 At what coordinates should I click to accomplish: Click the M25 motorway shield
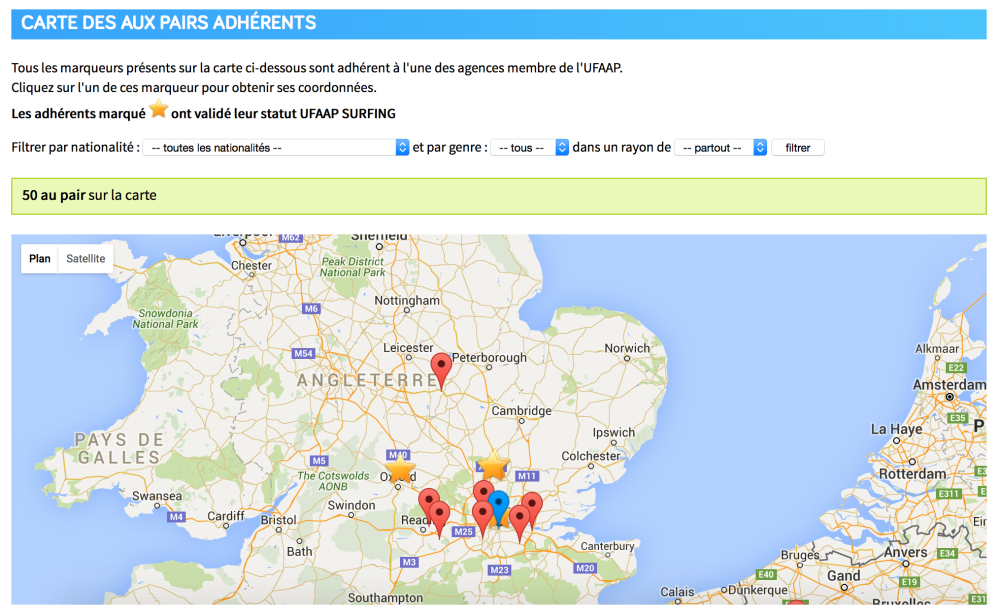[x=464, y=531]
